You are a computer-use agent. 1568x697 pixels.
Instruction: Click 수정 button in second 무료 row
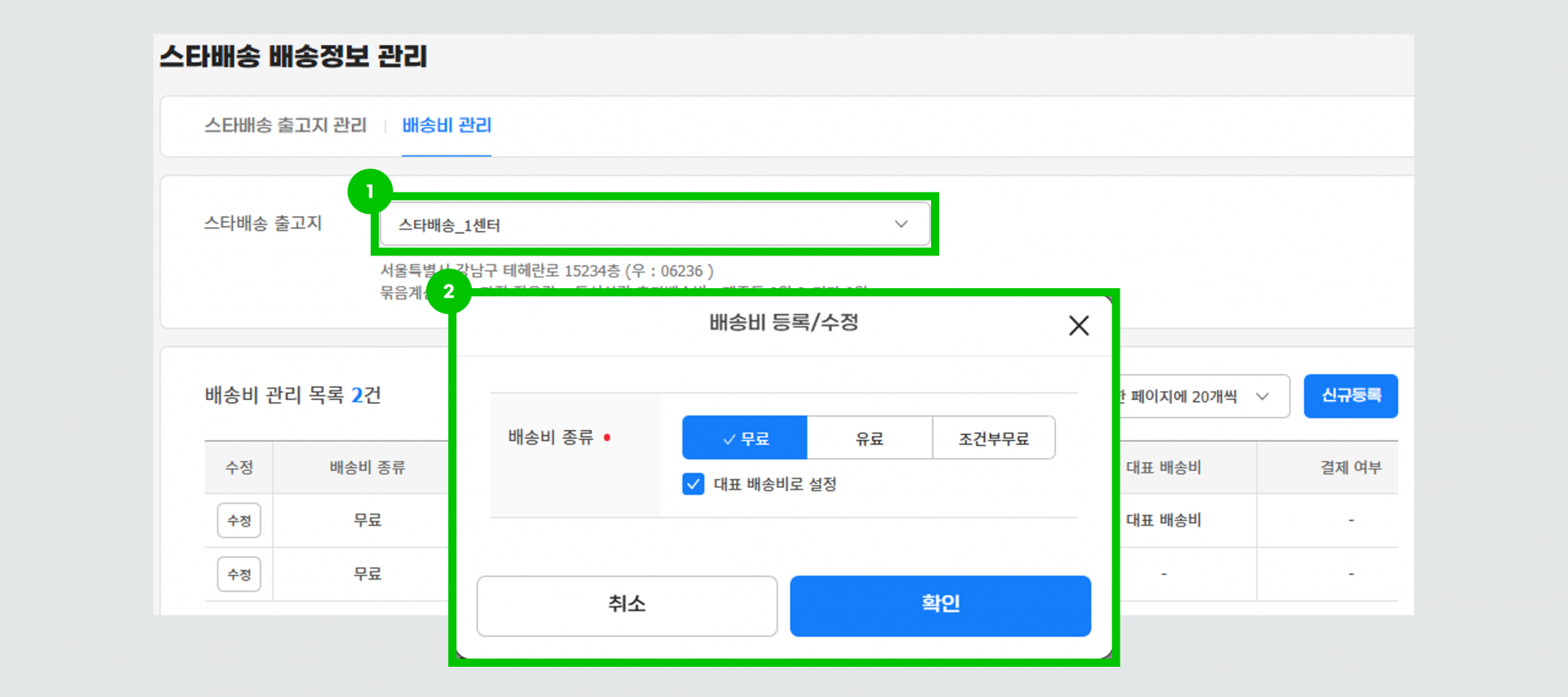(239, 575)
